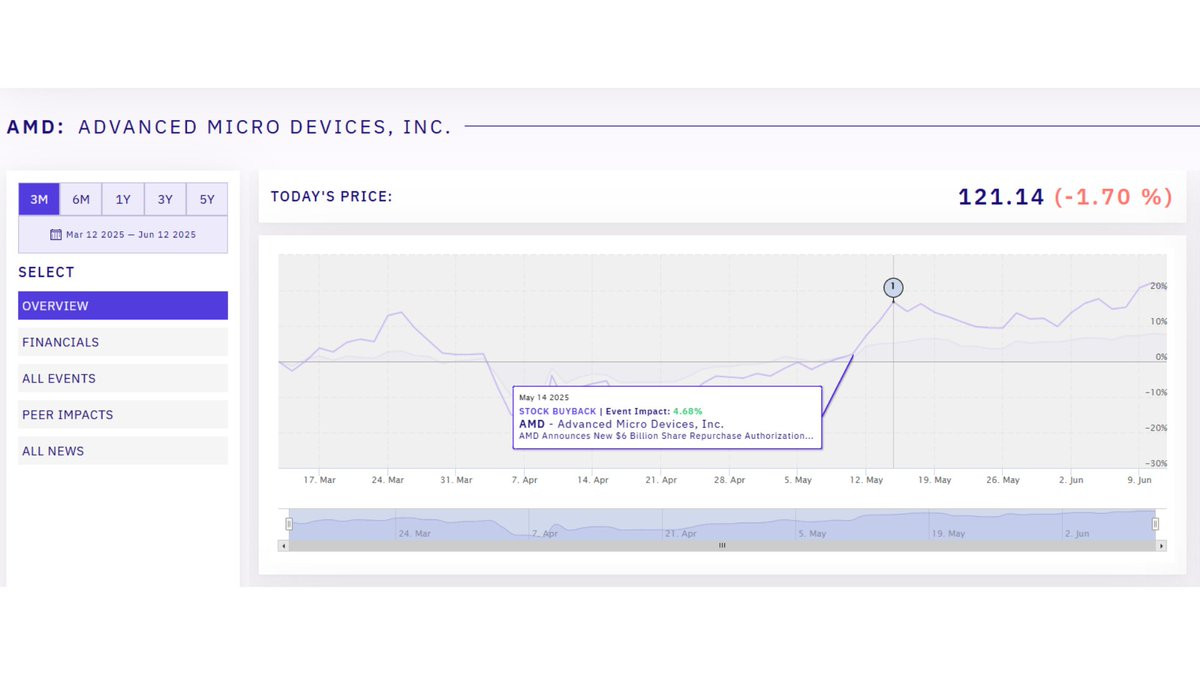This screenshot has width=1200, height=675.
Task: Show the 5Y time range
Action: 207,199
